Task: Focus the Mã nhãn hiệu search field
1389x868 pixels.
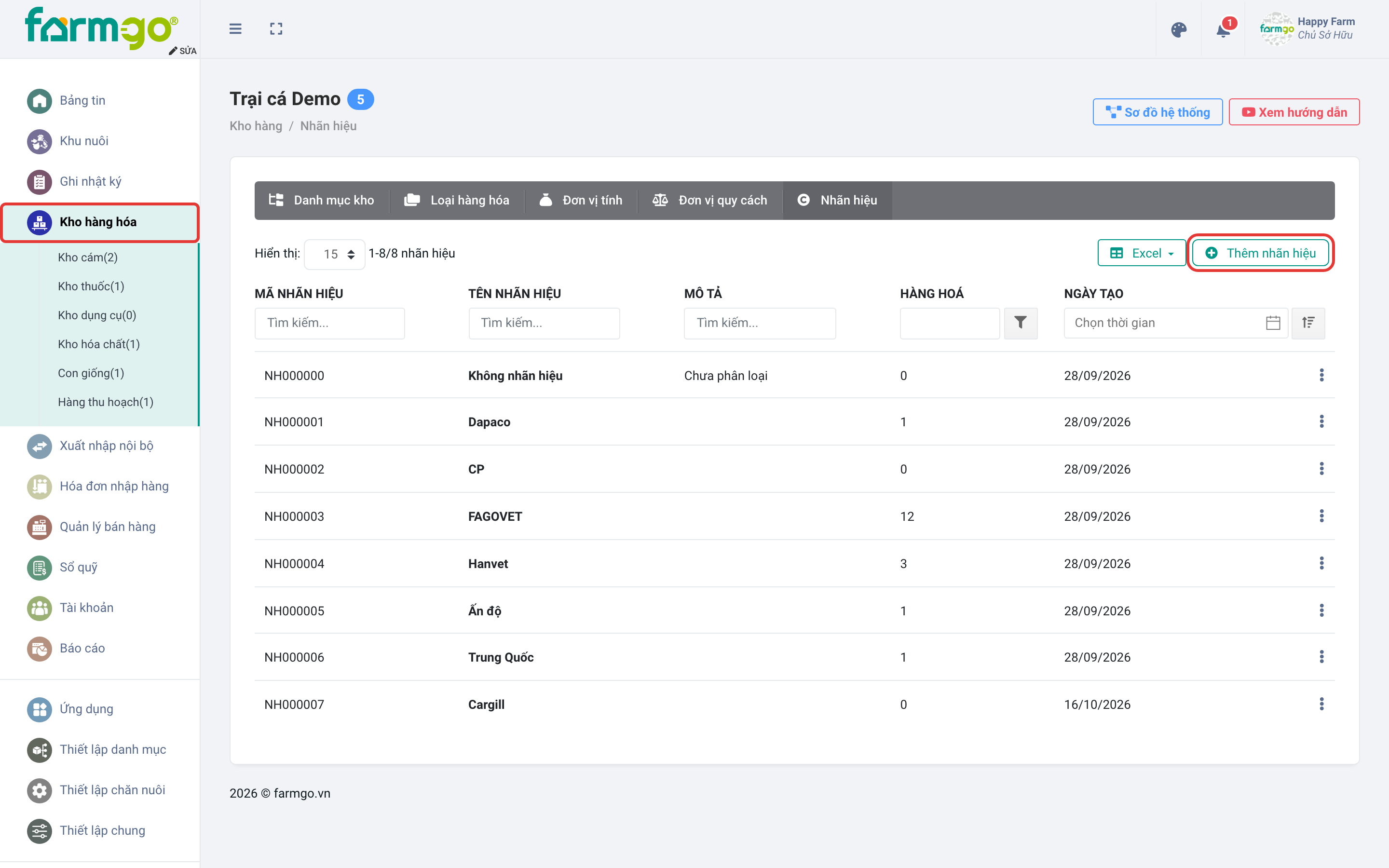Action: [329, 323]
